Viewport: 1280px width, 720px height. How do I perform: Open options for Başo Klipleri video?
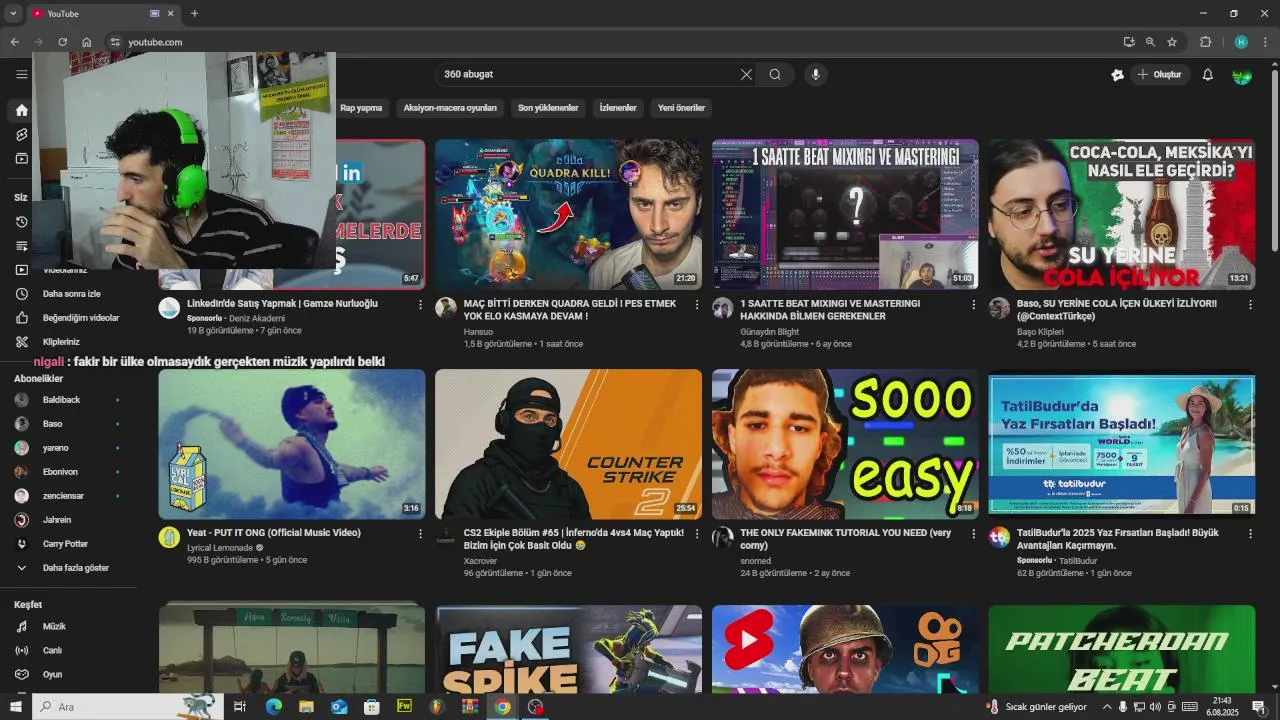1250,304
